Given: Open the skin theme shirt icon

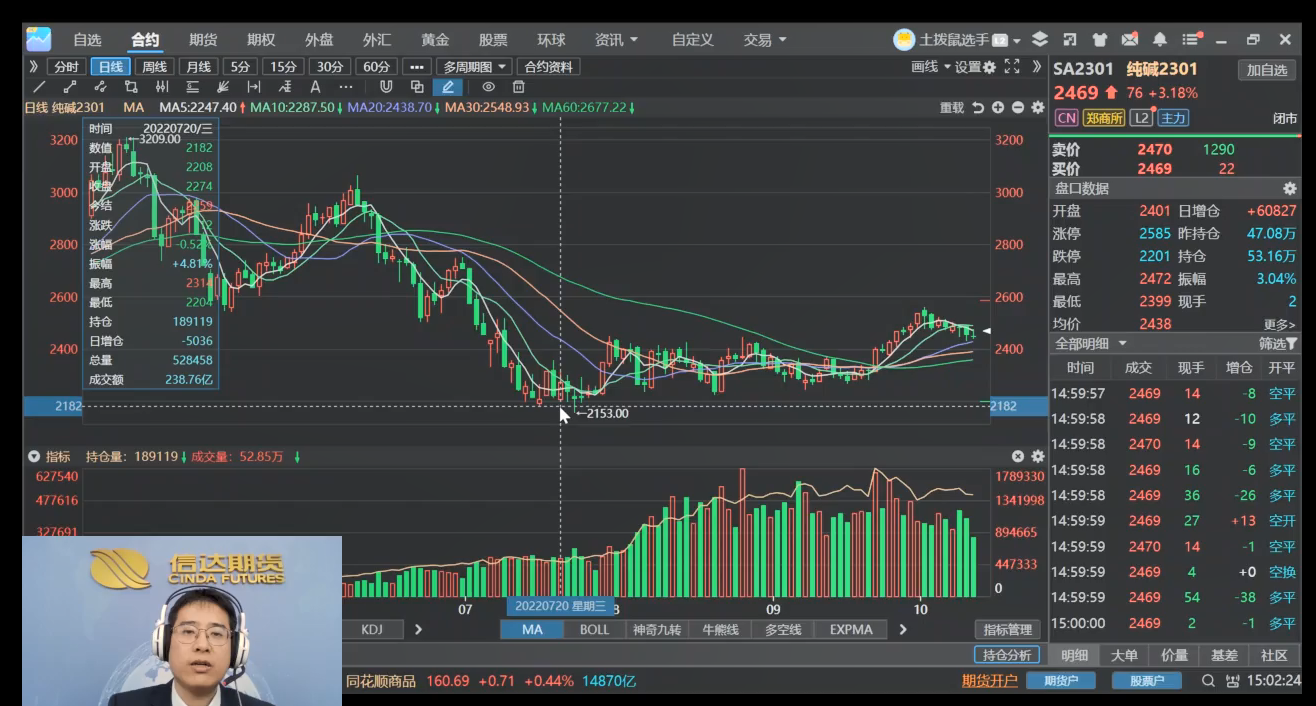Looking at the screenshot, I should [1100, 40].
